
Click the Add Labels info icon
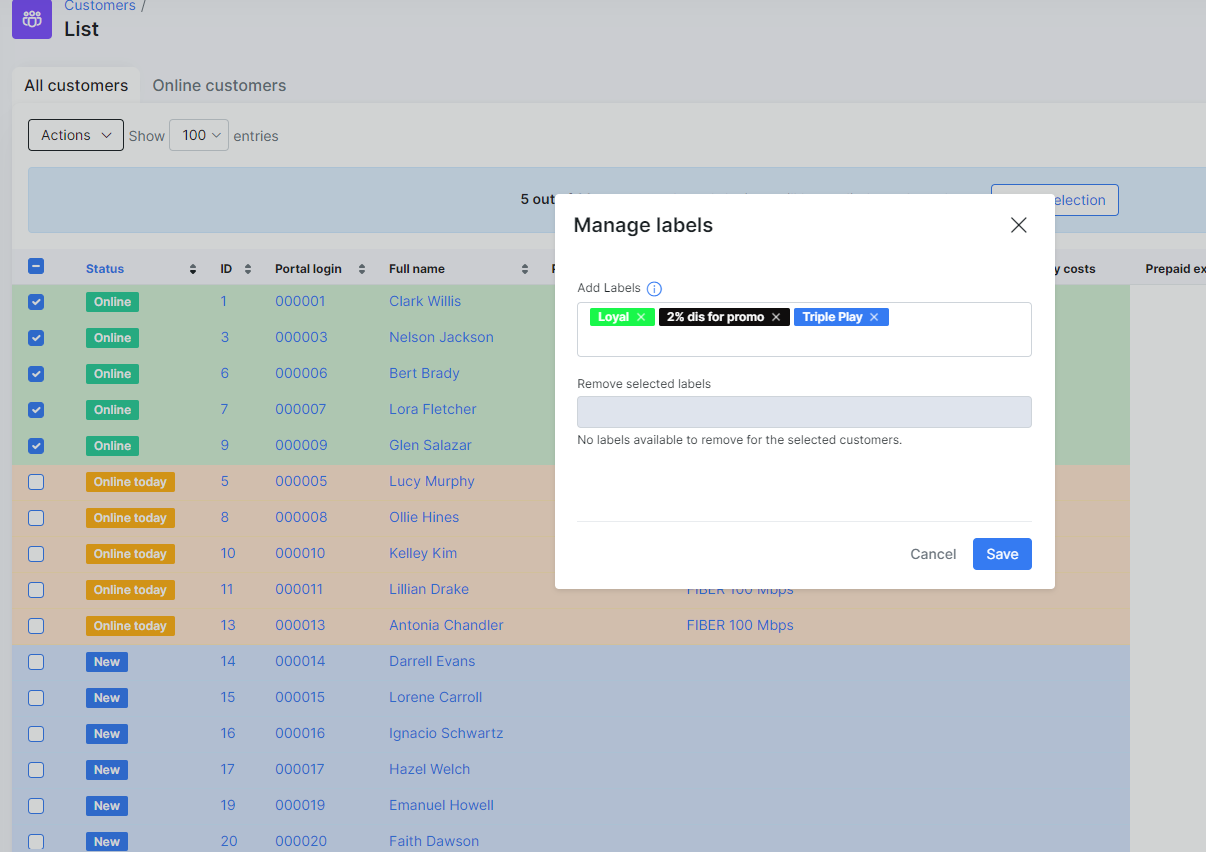654,289
